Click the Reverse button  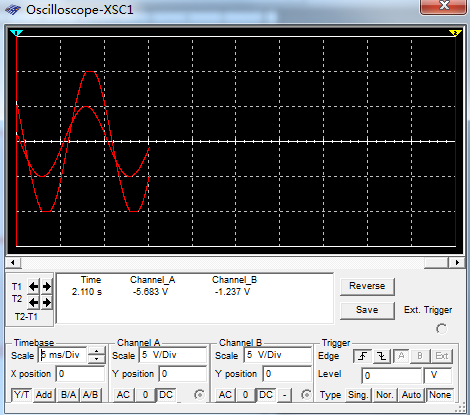367,286
